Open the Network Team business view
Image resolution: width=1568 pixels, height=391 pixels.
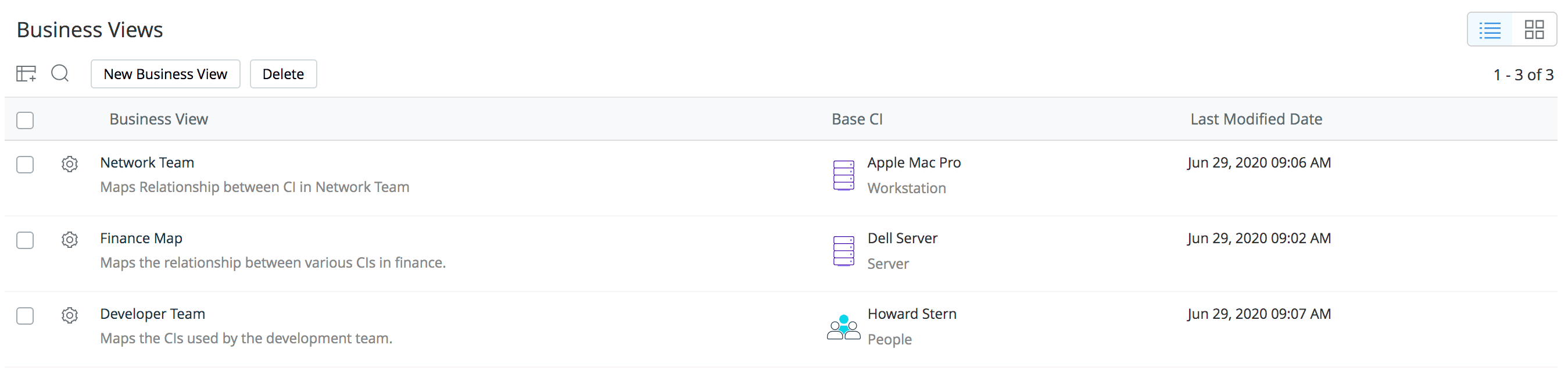146,162
